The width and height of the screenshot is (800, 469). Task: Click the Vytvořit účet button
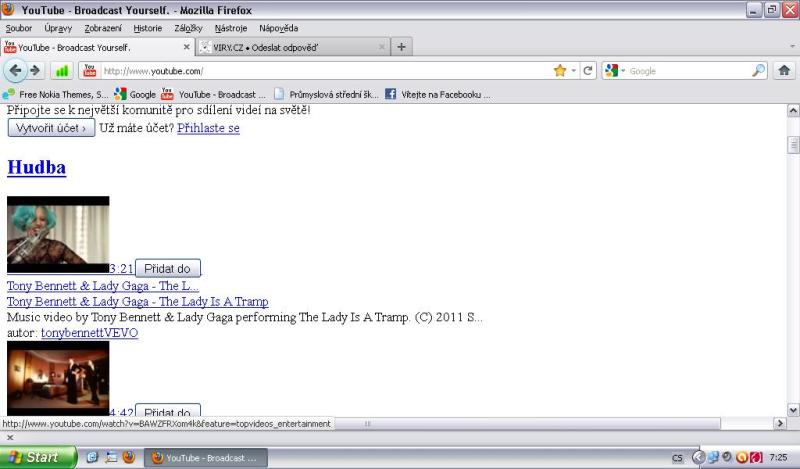pyautogui.click(x=51, y=128)
